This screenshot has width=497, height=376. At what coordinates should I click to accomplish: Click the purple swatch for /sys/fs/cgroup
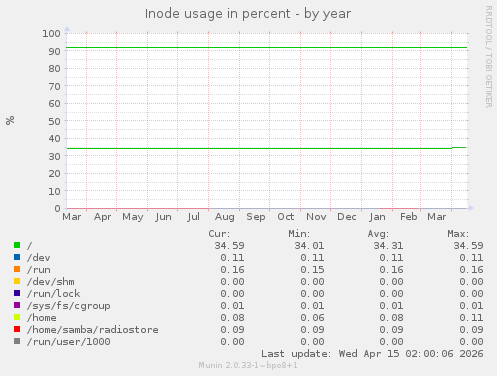click(17, 305)
